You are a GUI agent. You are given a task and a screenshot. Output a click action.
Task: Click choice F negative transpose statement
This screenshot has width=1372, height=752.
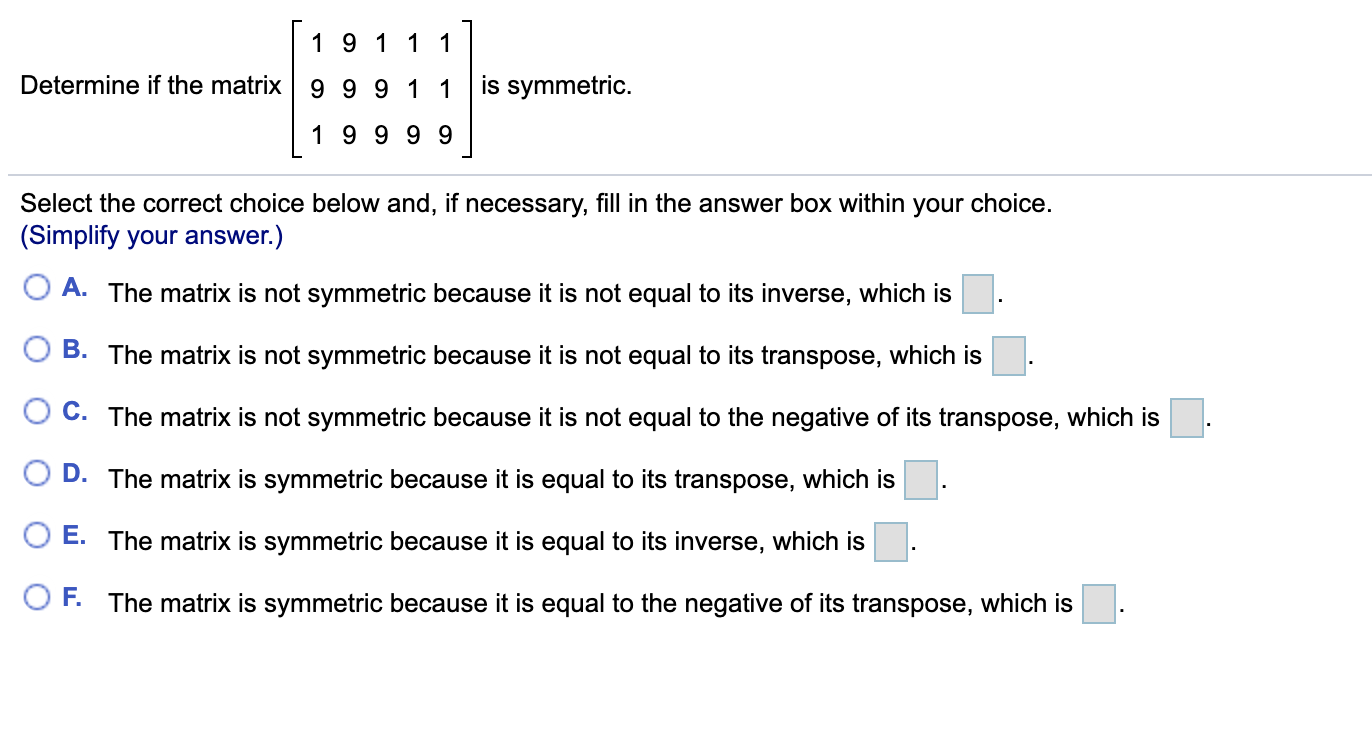[x=590, y=603]
